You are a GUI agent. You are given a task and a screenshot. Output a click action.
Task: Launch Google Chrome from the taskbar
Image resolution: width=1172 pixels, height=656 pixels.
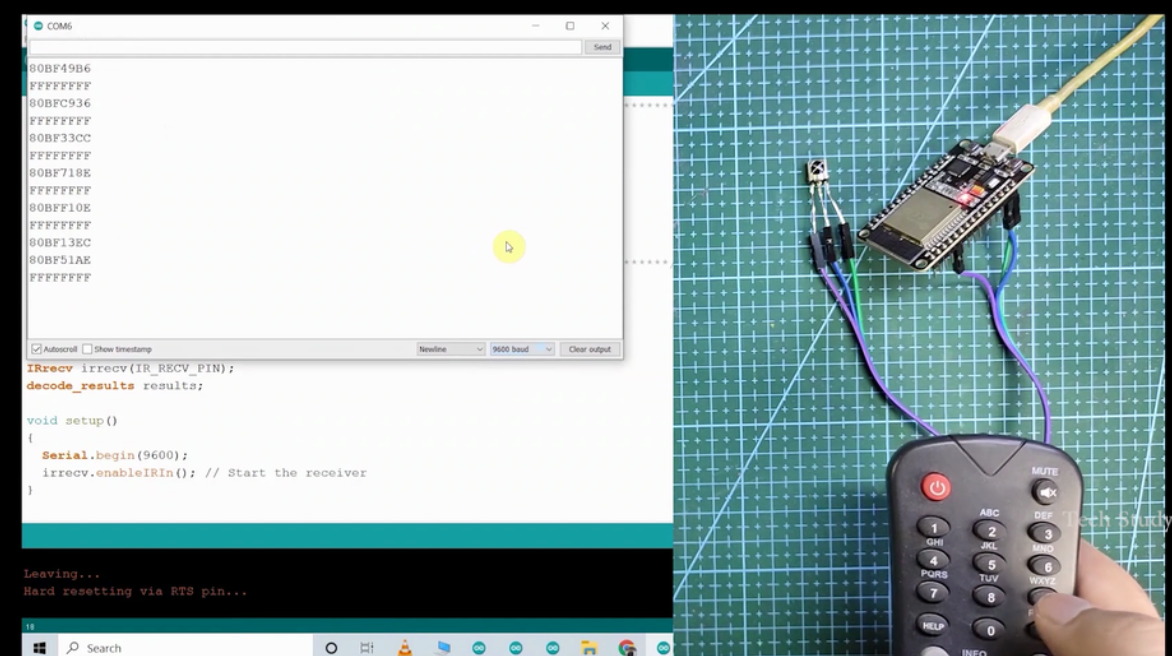pyautogui.click(x=626, y=647)
